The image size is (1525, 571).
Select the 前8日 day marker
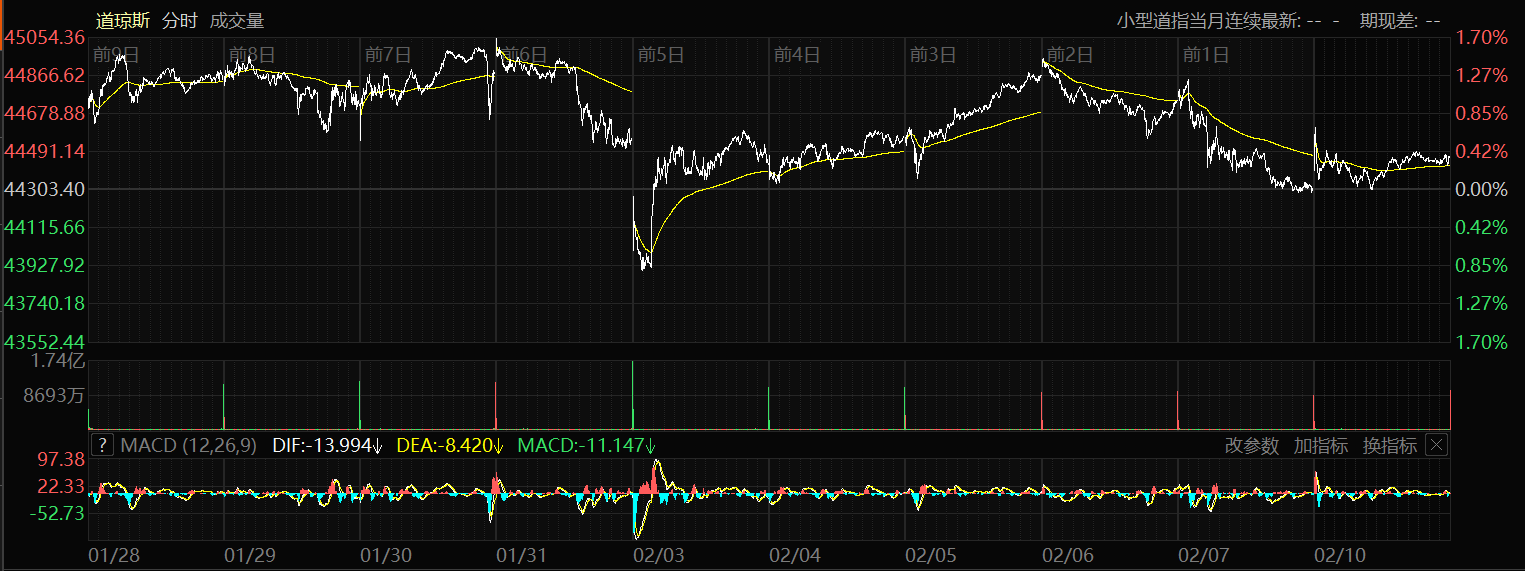click(x=252, y=54)
